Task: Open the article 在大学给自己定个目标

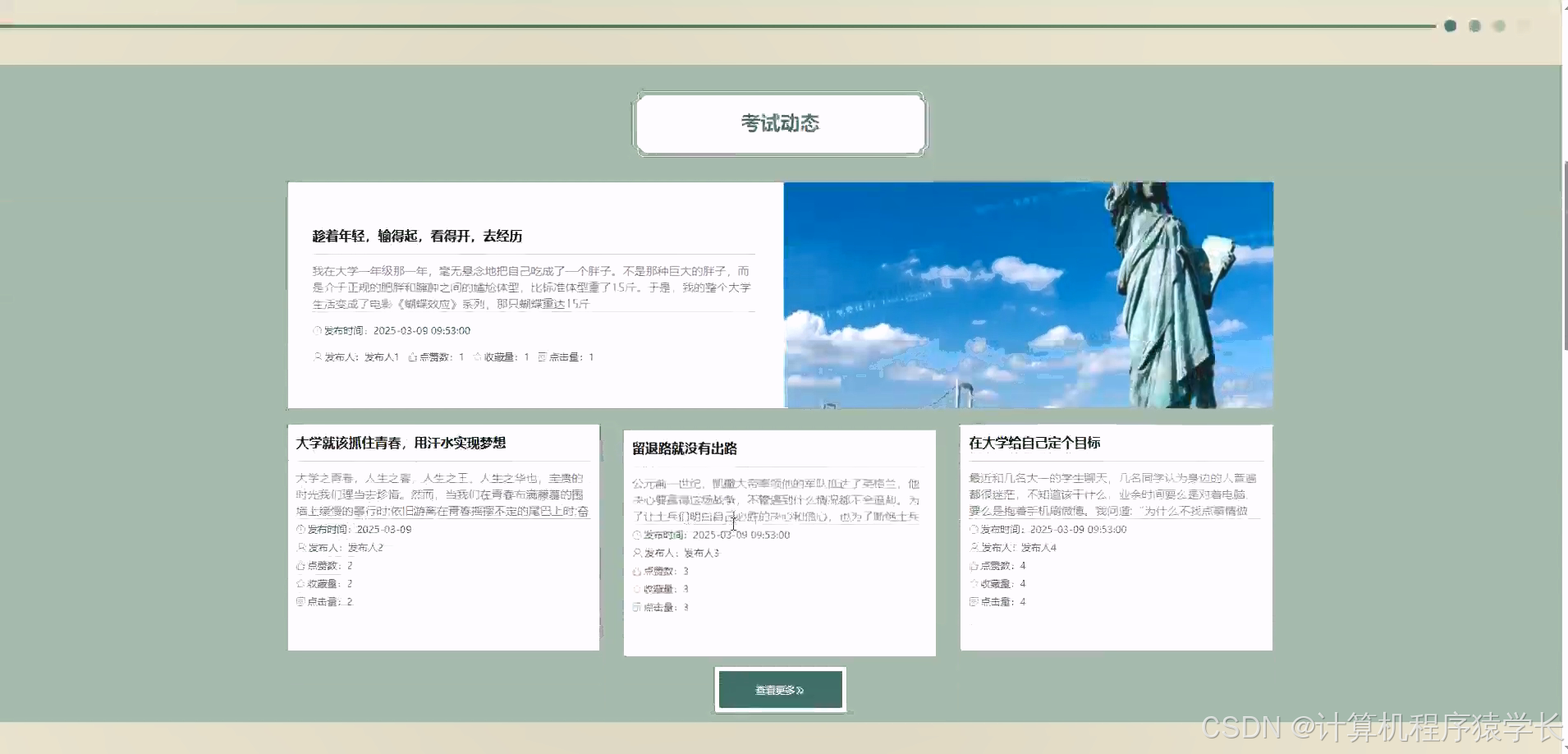Action: click(1036, 442)
